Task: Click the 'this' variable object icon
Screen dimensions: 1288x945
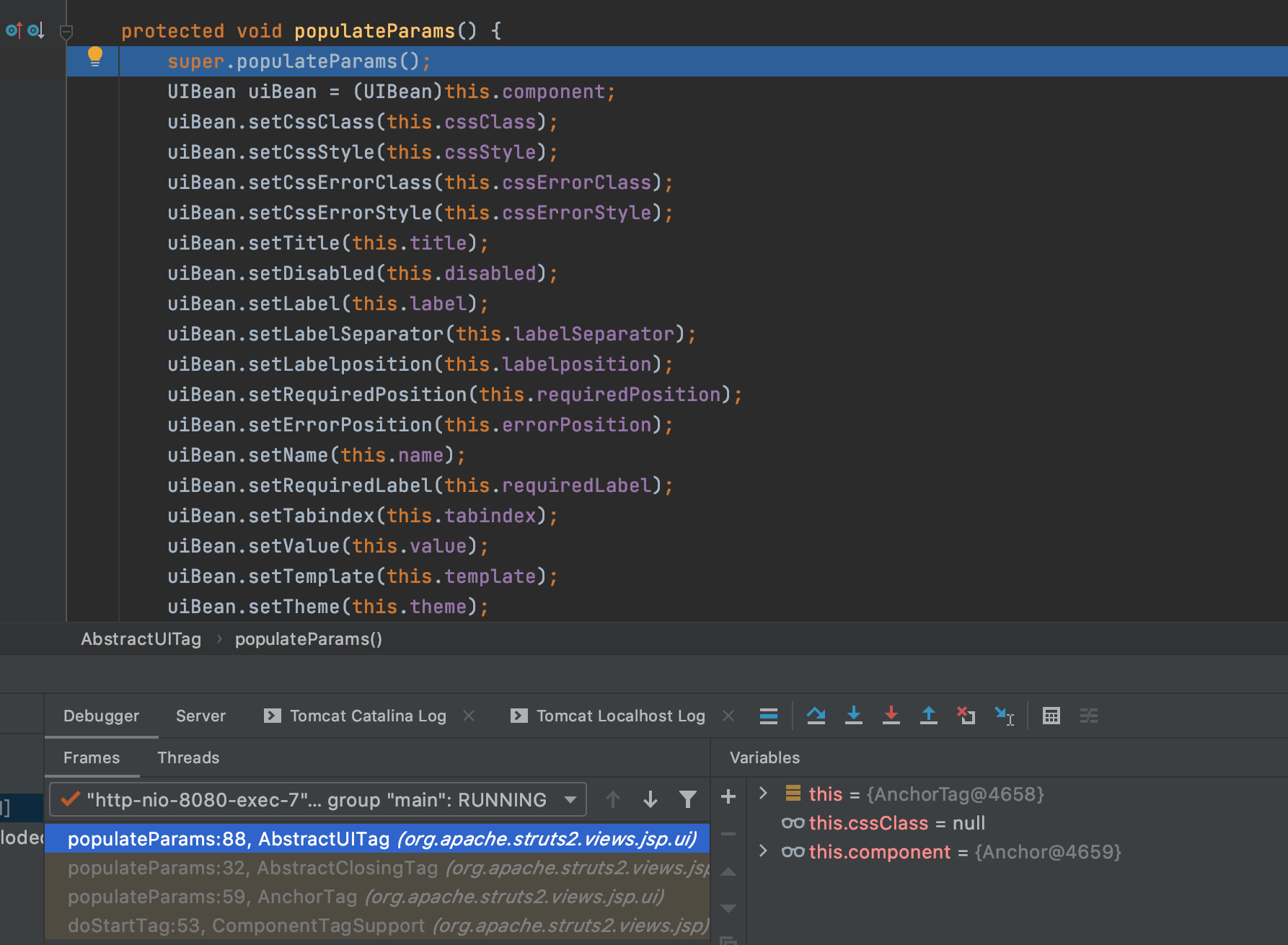Action: [793, 794]
